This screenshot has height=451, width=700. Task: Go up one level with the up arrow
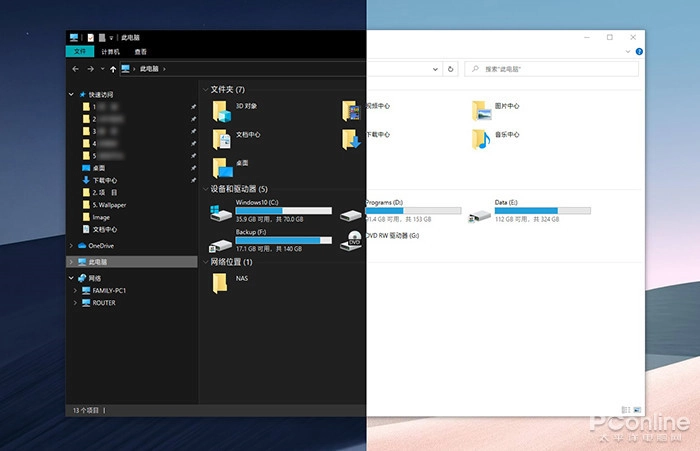click(x=113, y=69)
